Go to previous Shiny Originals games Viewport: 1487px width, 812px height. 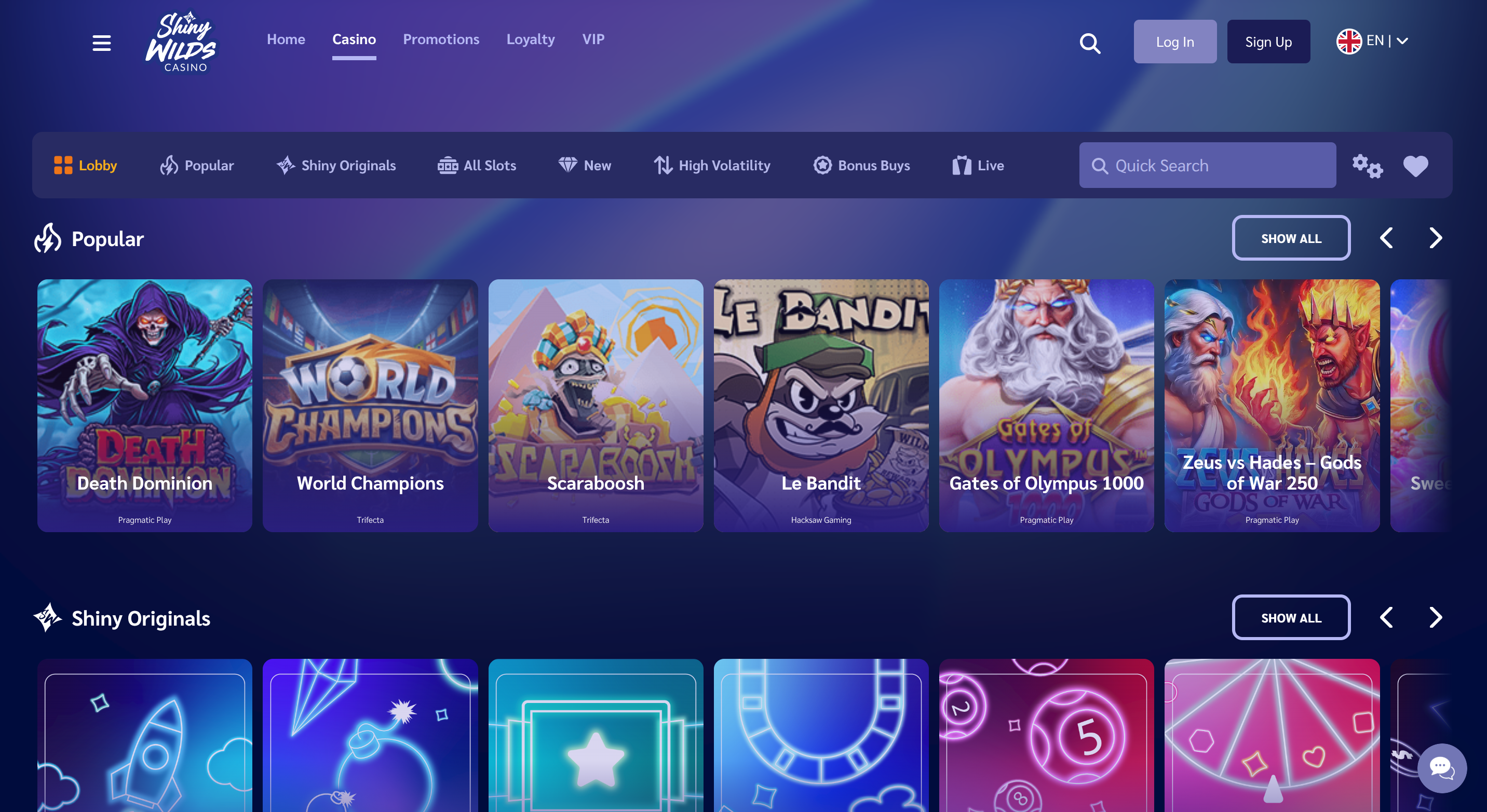pyautogui.click(x=1386, y=617)
